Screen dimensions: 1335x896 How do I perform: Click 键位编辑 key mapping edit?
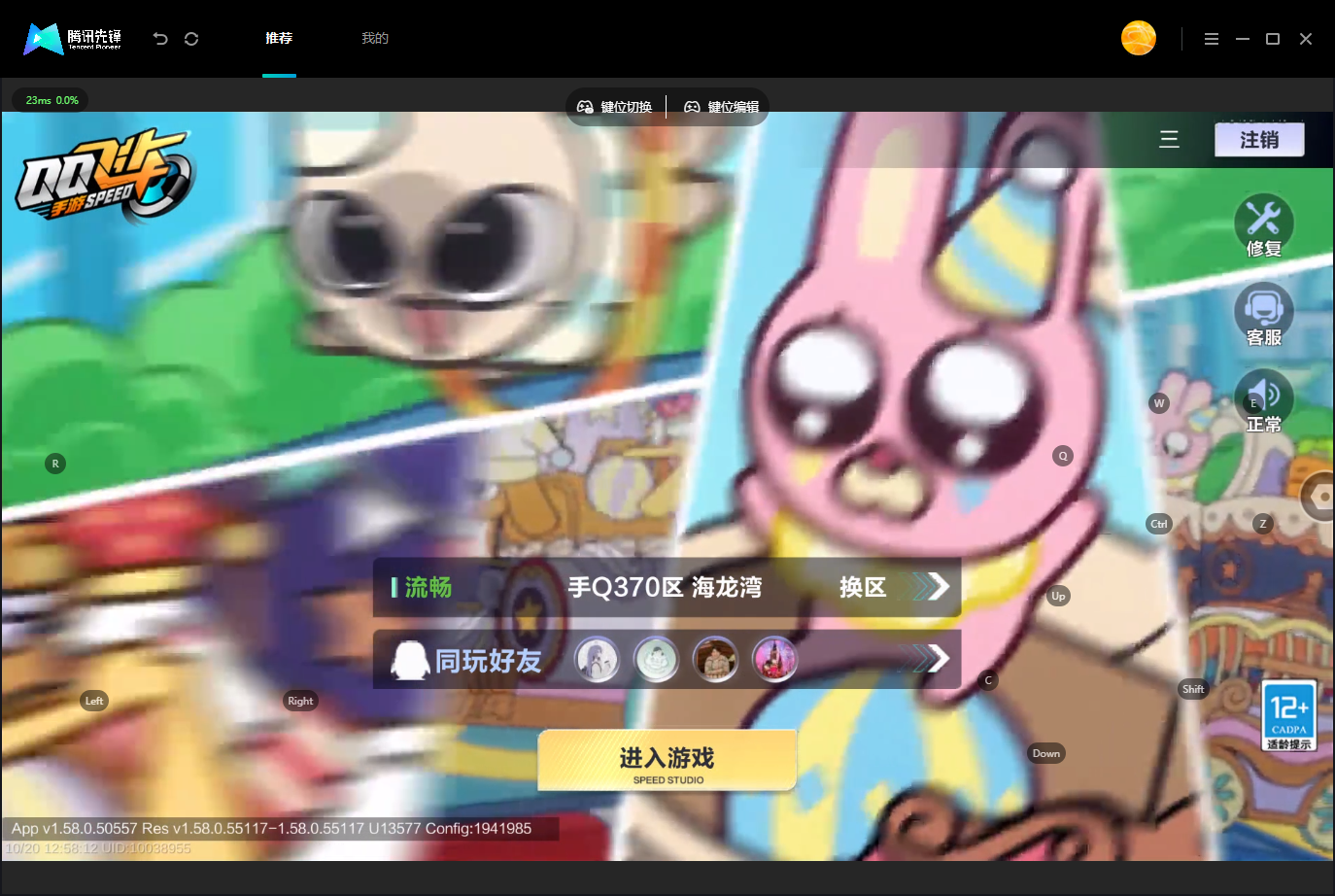click(x=721, y=107)
